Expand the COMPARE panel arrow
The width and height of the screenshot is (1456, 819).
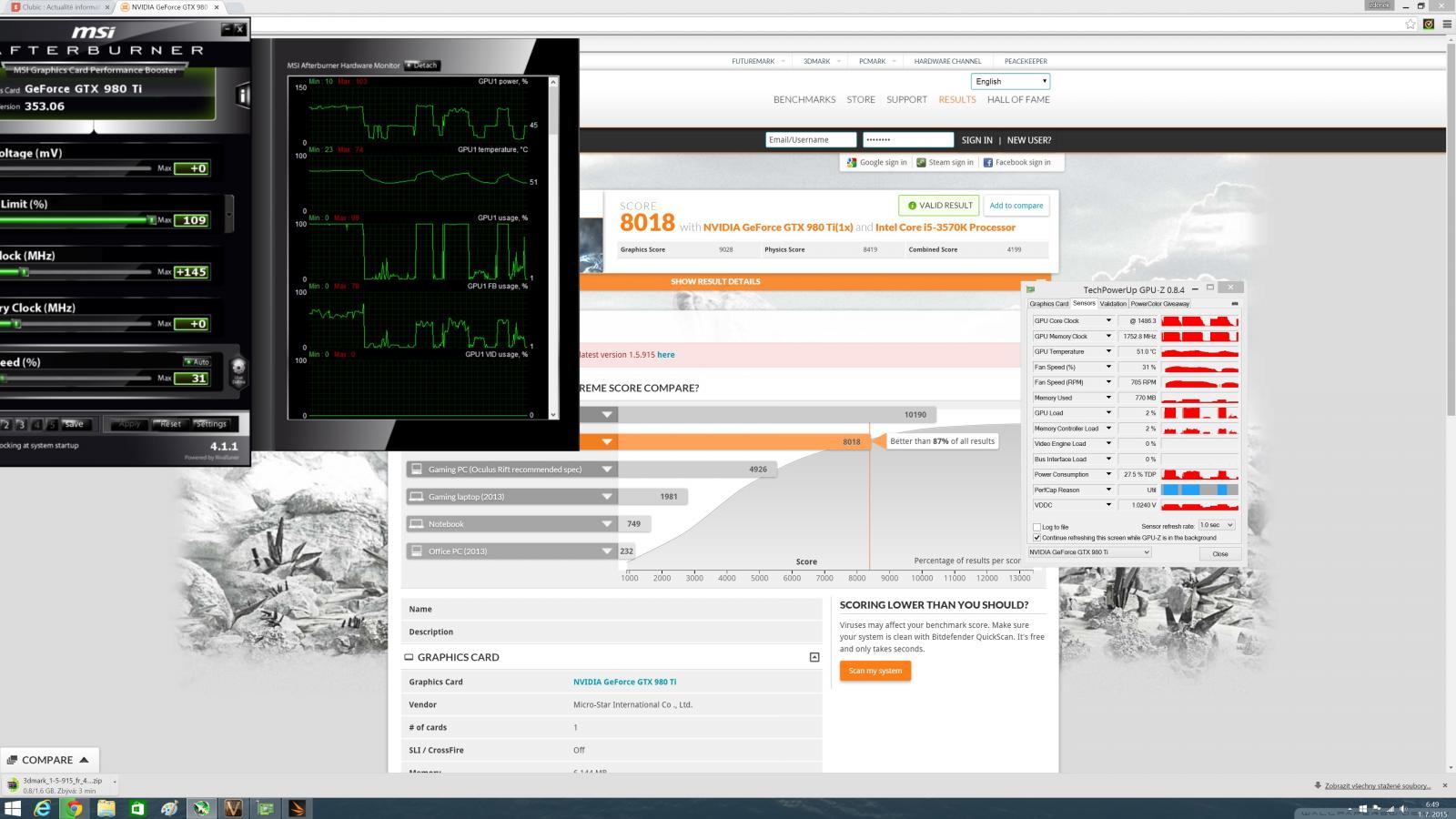click(x=84, y=760)
